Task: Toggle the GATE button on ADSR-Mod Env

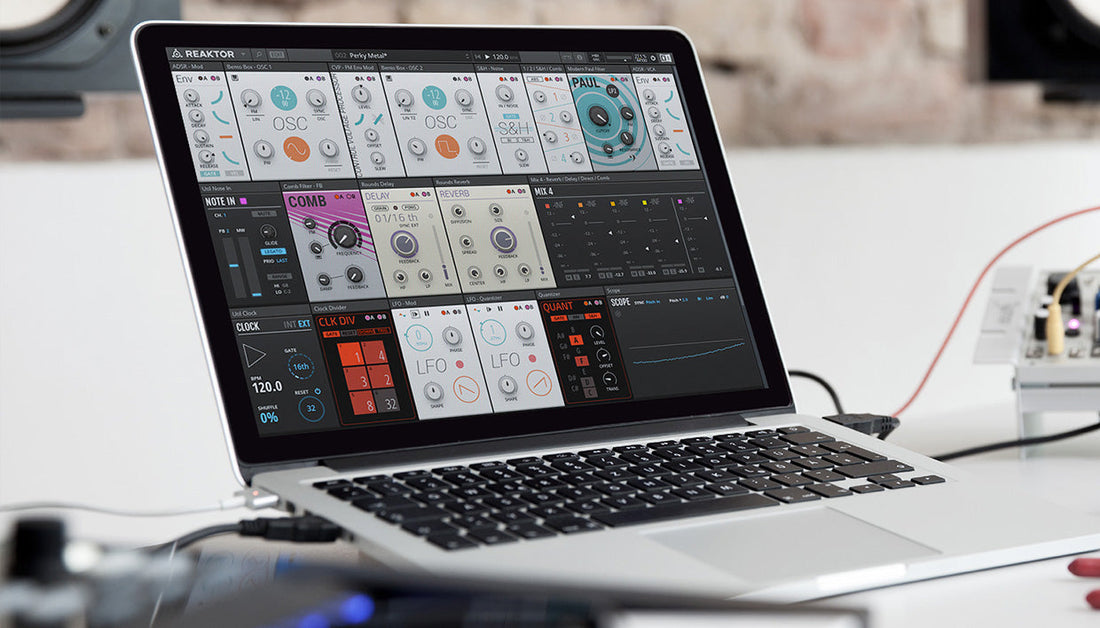Action: click(209, 173)
